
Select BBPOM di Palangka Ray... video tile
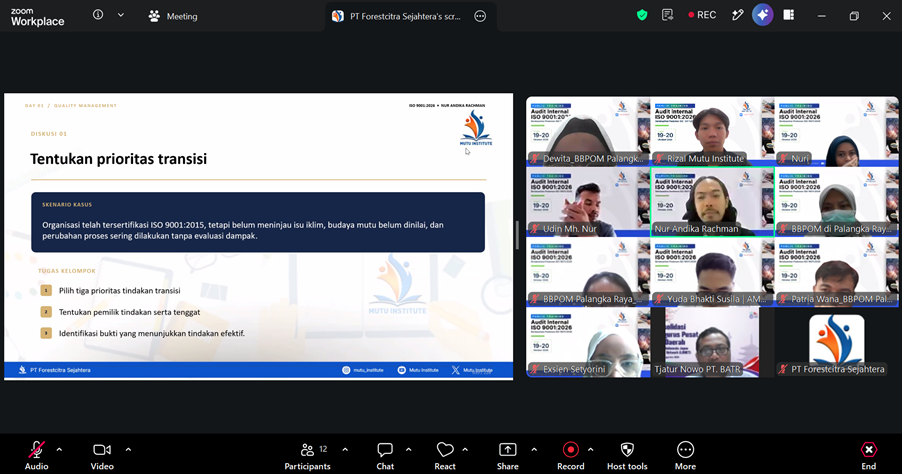coord(836,202)
